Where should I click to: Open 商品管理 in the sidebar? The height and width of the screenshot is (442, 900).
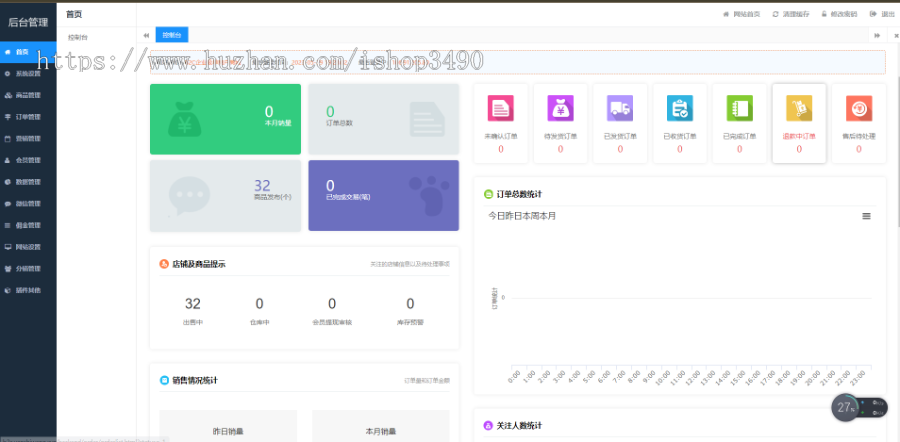pyautogui.click(x=28, y=95)
